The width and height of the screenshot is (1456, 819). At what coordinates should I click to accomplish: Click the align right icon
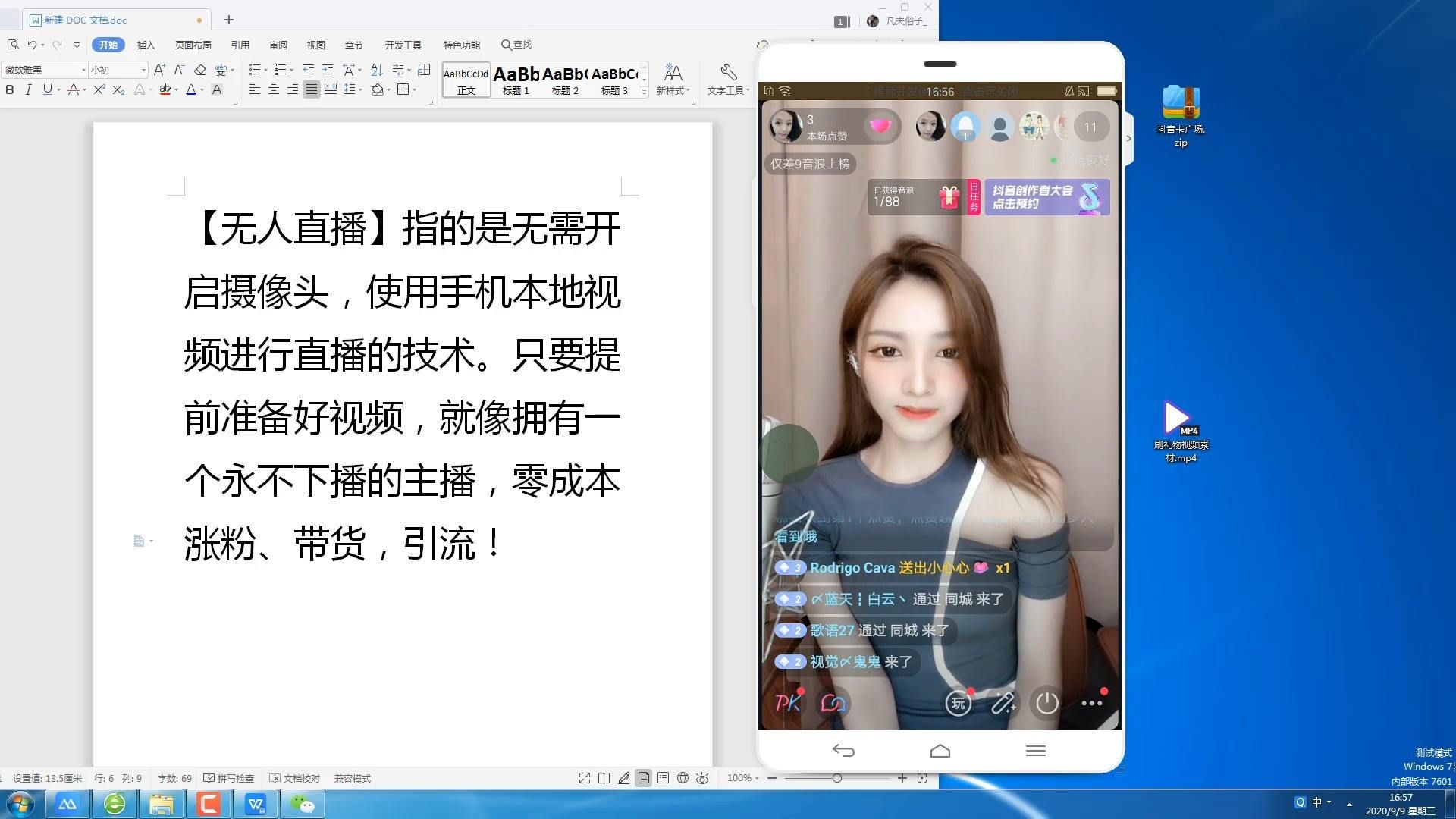(x=292, y=90)
